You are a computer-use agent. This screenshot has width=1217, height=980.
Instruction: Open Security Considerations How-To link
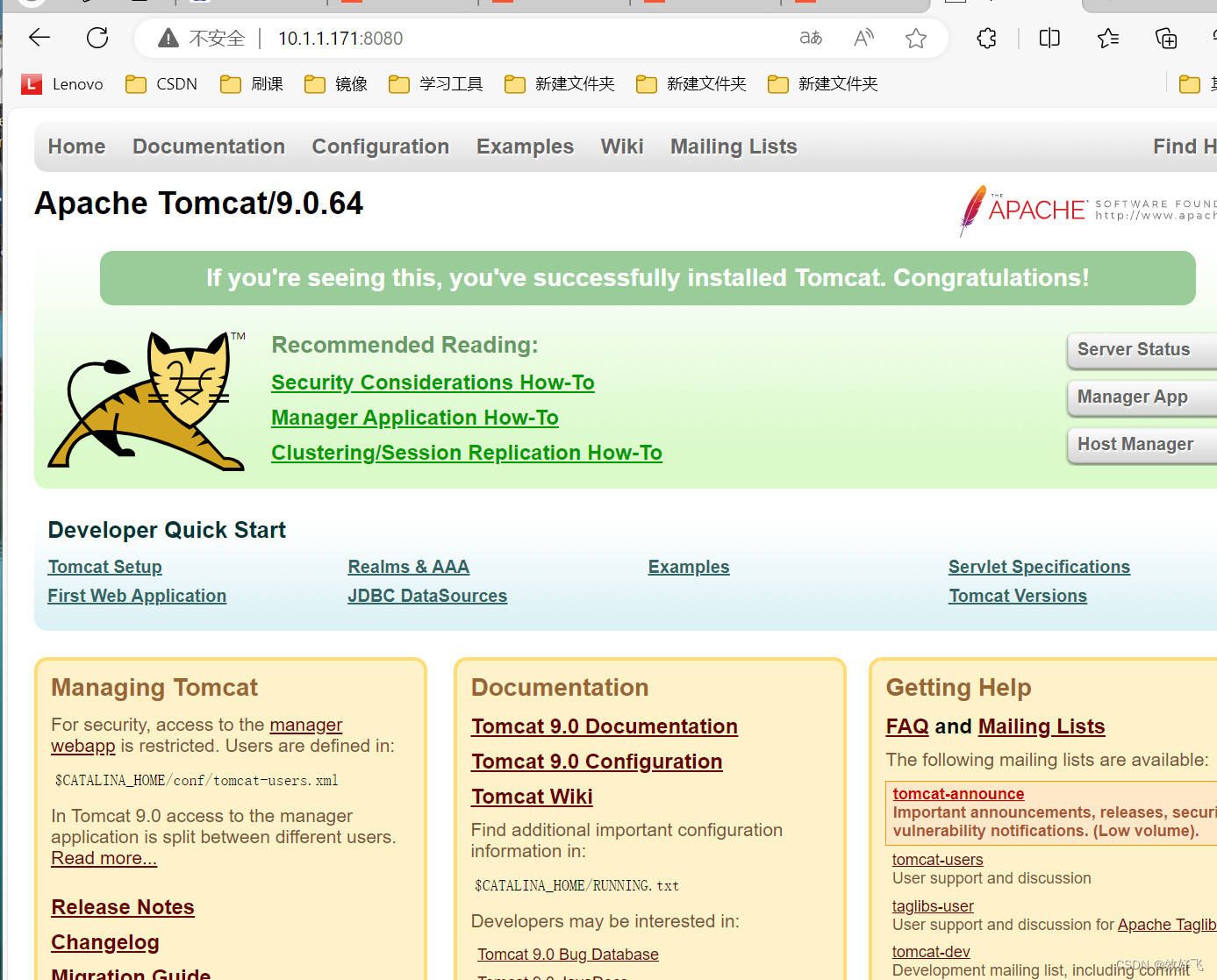[433, 383]
